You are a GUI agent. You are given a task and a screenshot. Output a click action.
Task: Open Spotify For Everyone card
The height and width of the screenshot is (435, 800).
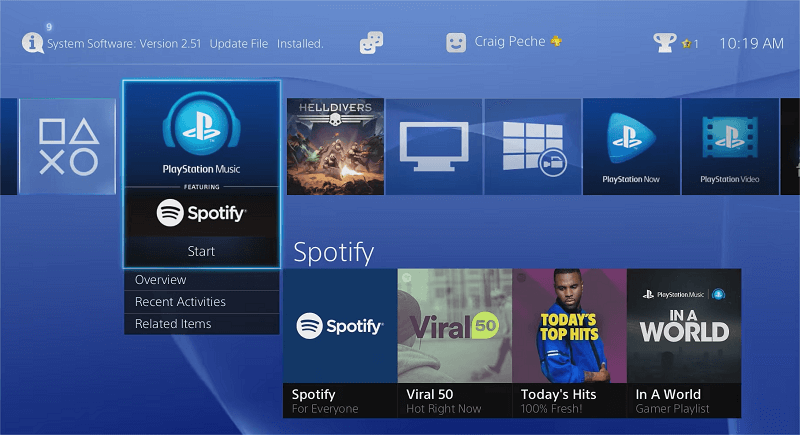[340, 343]
